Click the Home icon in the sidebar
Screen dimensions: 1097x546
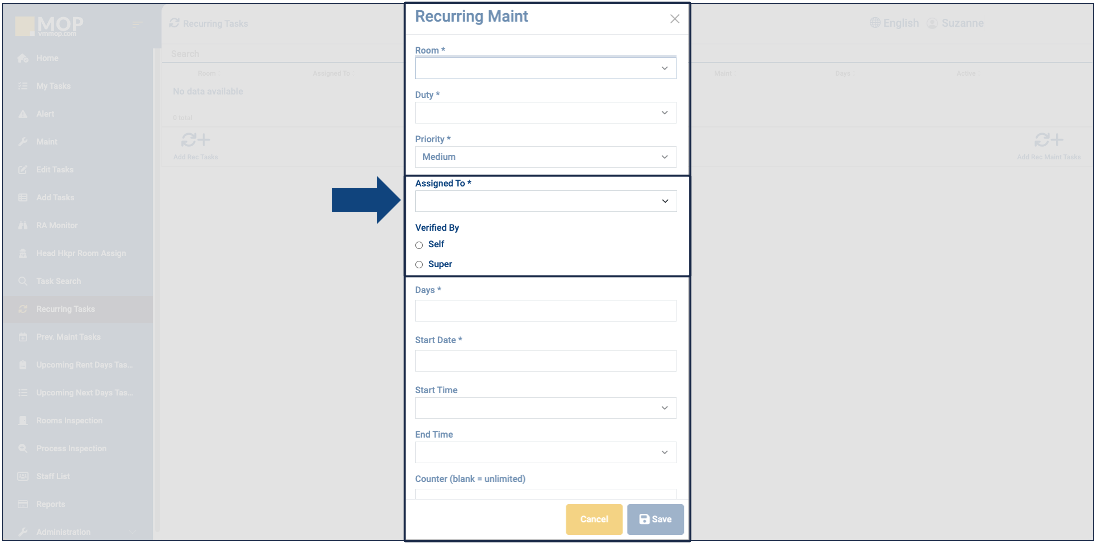22,59
